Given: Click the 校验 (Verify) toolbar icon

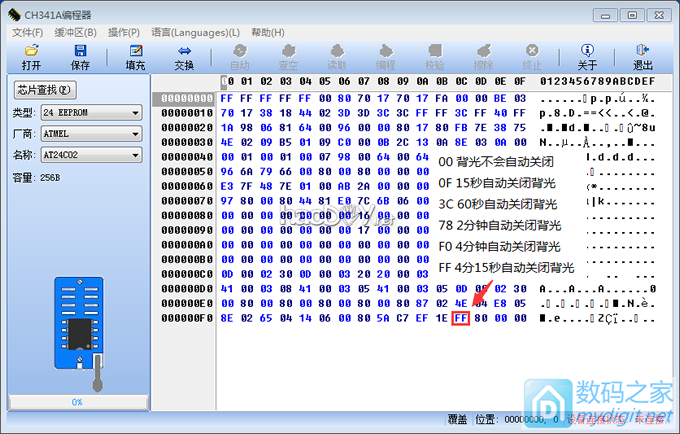Looking at the screenshot, I should (434, 57).
